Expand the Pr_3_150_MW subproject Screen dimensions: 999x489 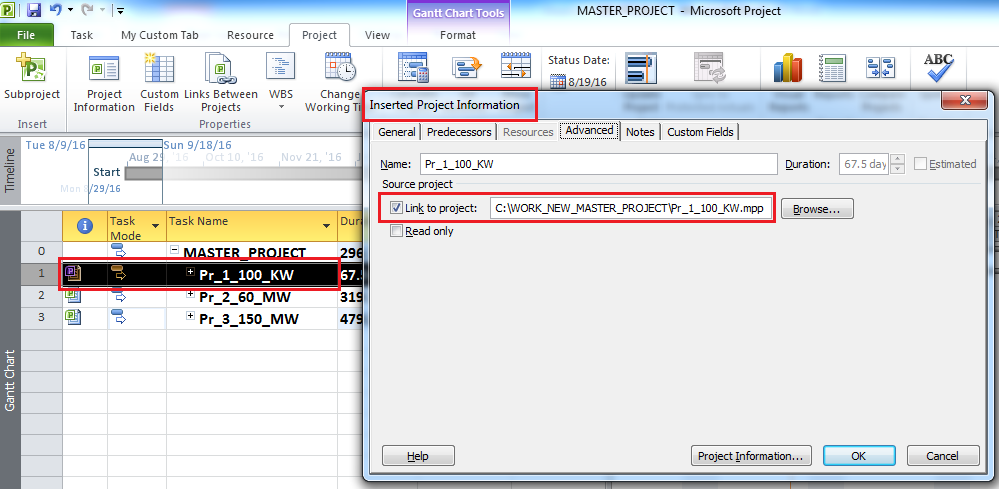pos(190,316)
